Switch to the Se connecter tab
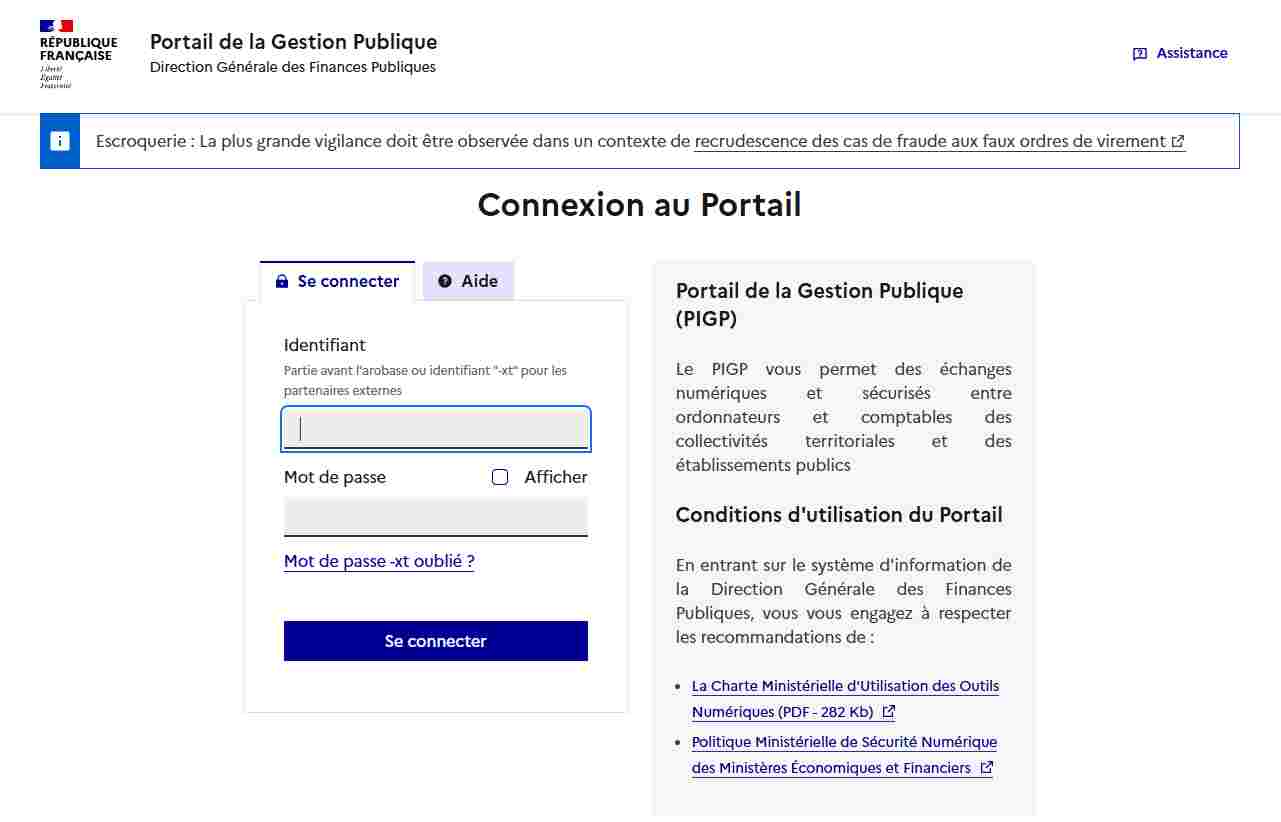 [x=337, y=281]
